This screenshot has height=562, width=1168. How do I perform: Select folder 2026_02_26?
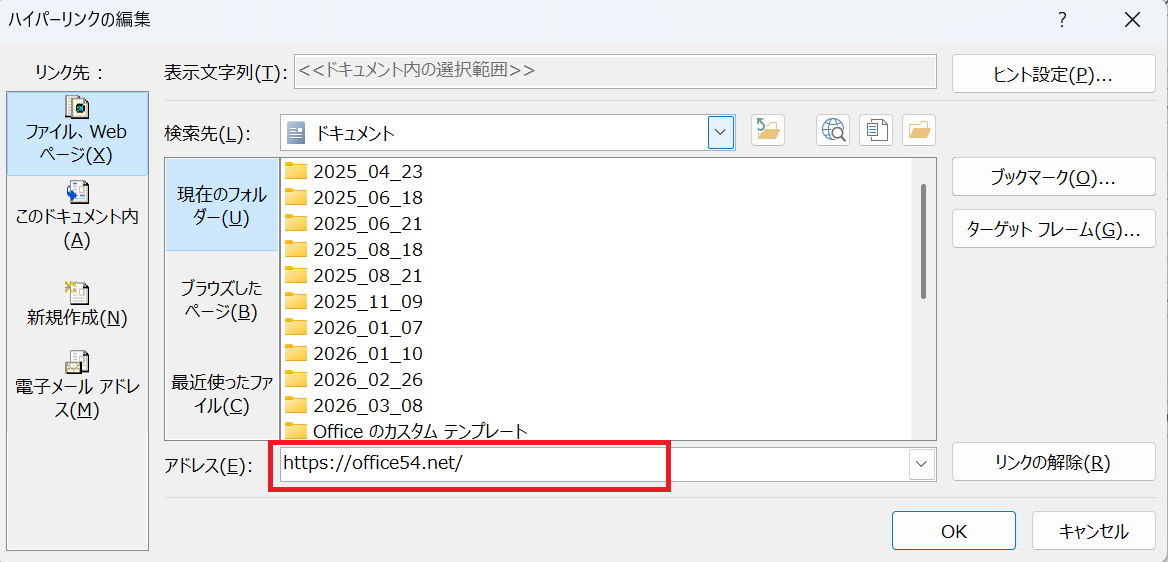point(354,379)
